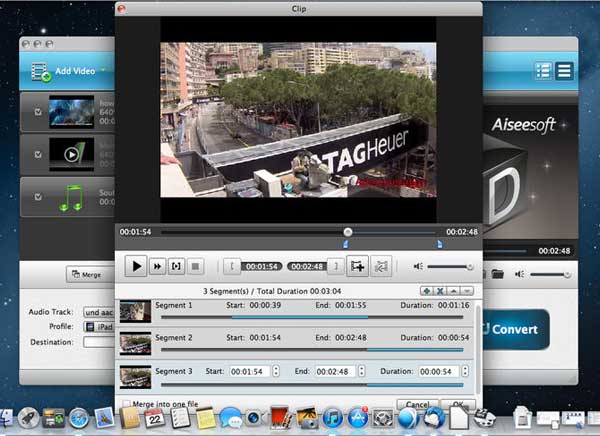Switch to detailed list view icon
Viewport: 600px width, 436px height.
point(543,71)
